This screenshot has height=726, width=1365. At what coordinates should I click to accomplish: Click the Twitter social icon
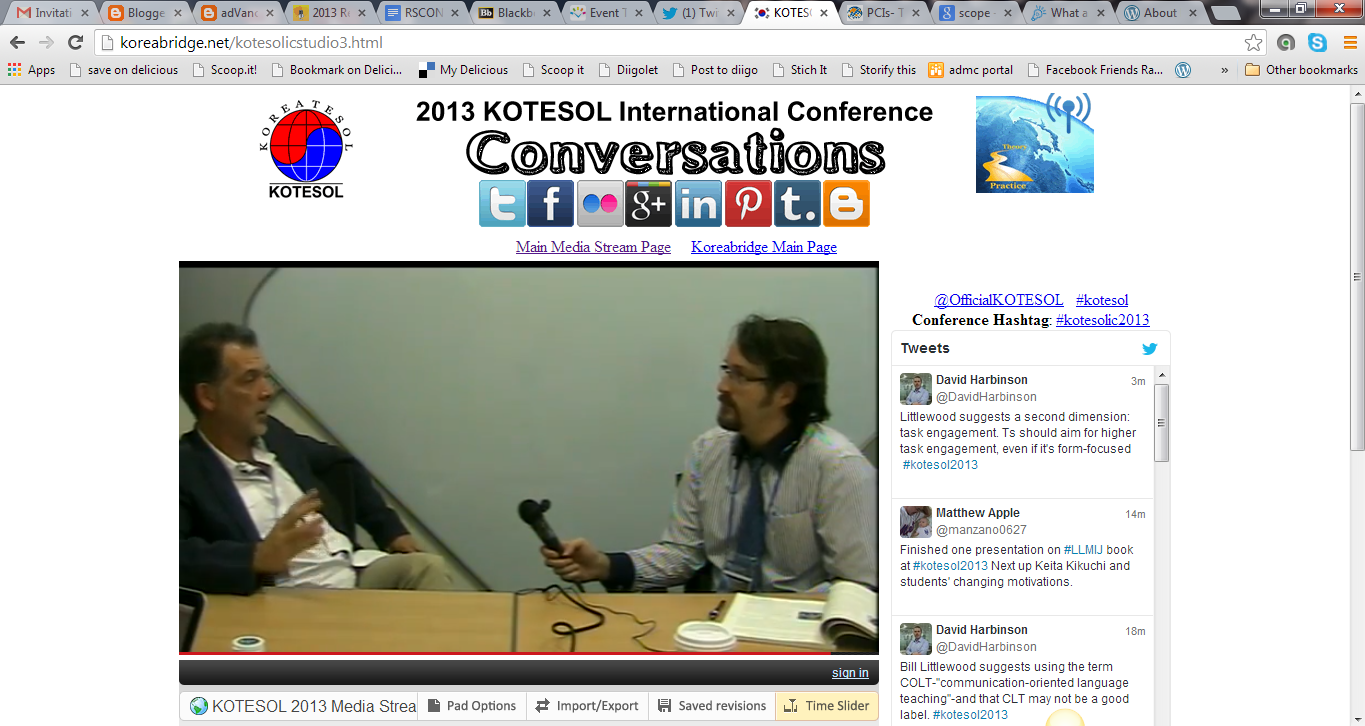coord(502,204)
